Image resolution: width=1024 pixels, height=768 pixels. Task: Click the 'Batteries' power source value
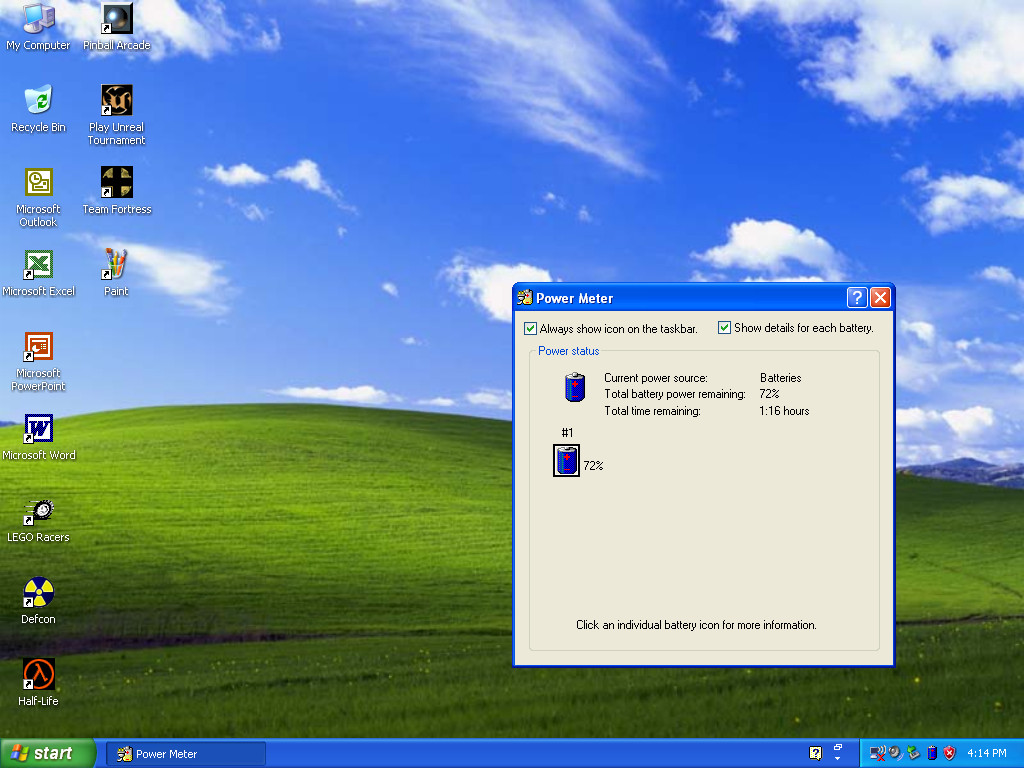pyautogui.click(x=780, y=377)
